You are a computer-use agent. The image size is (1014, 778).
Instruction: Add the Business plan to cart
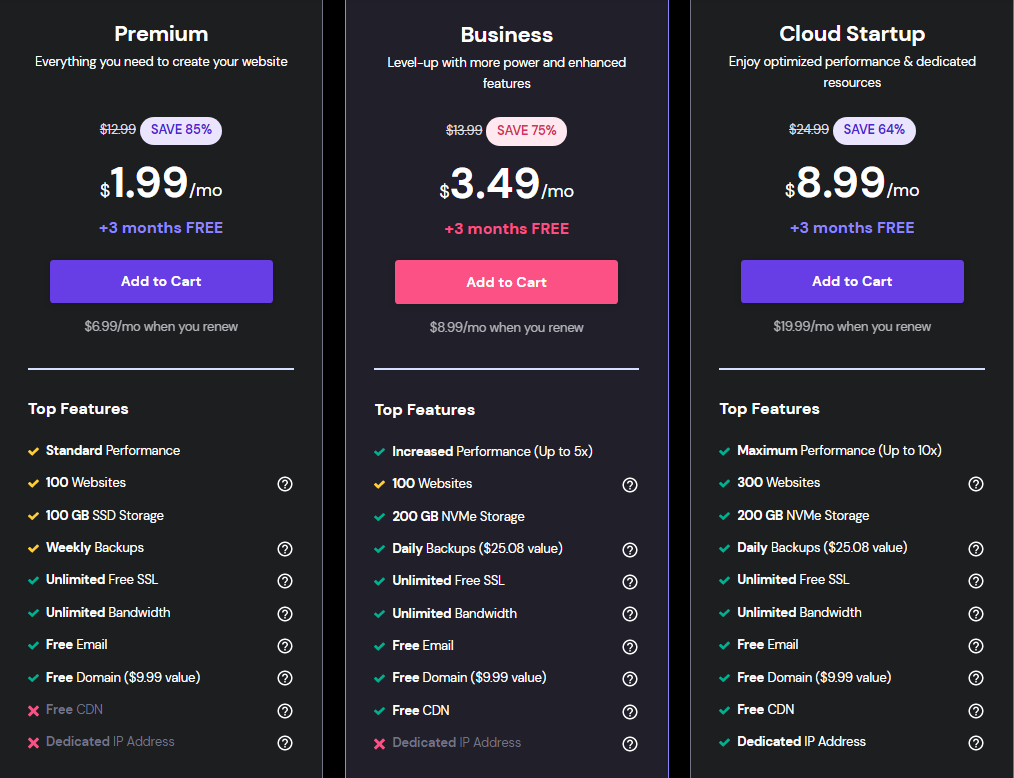[x=506, y=283]
